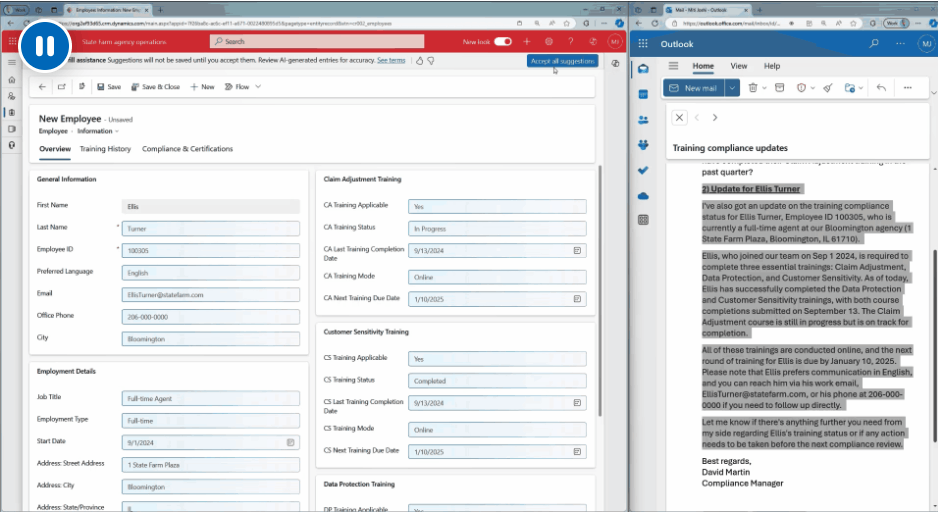Click the Employee ID field

pos(211,251)
